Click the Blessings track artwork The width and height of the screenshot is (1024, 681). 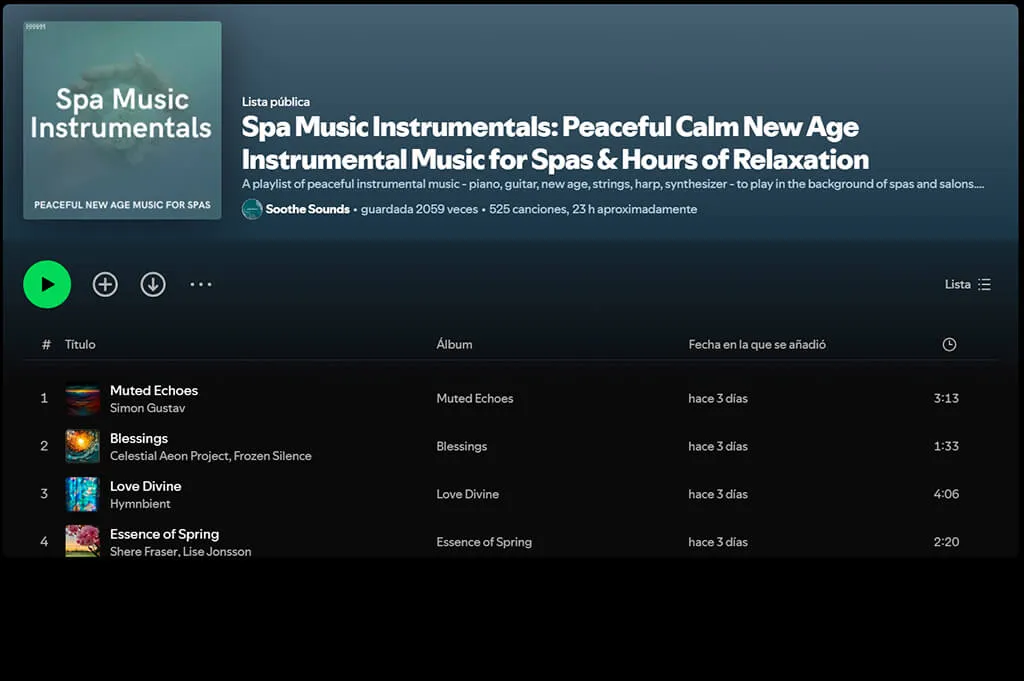[x=82, y=446]
